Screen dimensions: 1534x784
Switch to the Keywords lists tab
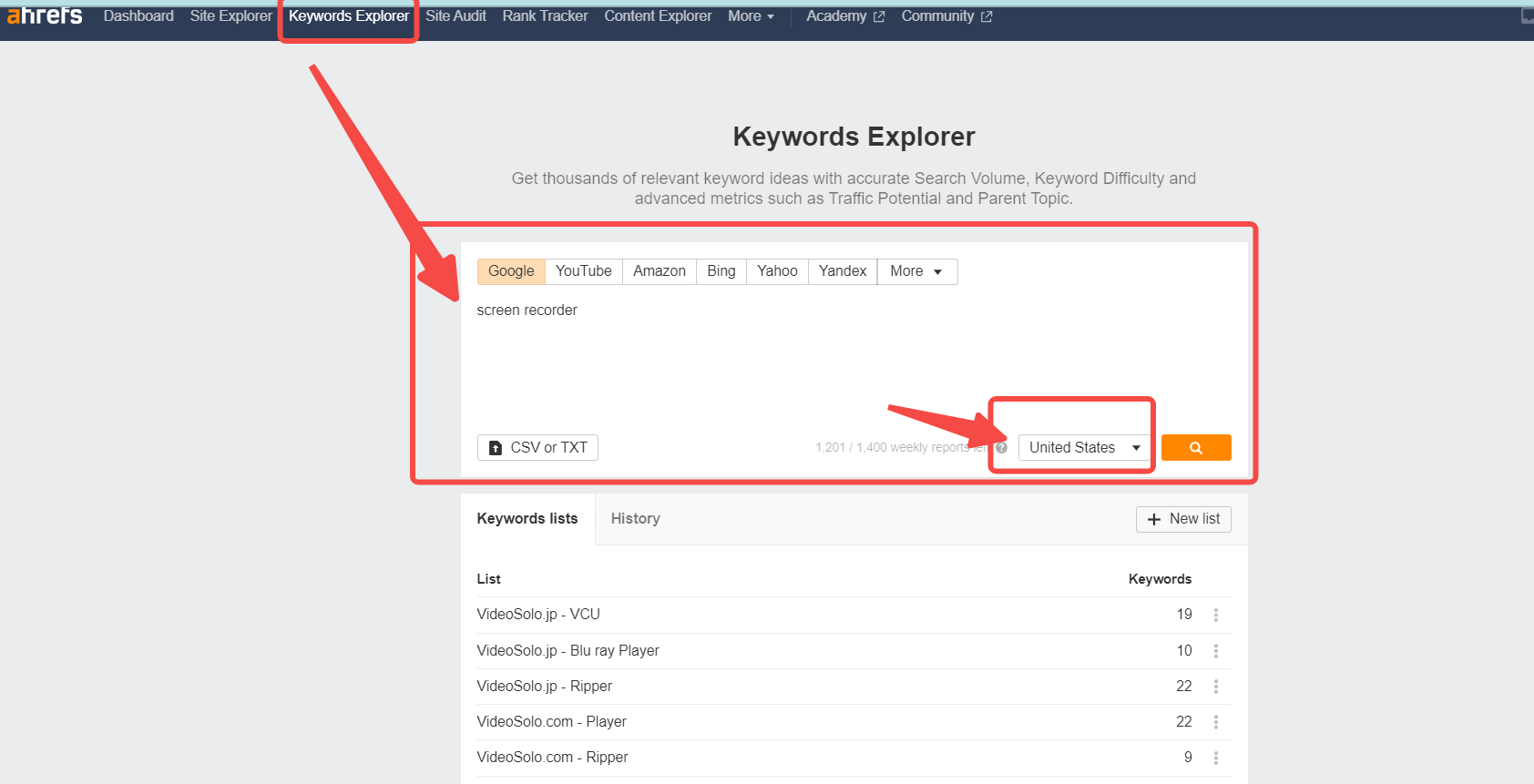click(527, 519)
